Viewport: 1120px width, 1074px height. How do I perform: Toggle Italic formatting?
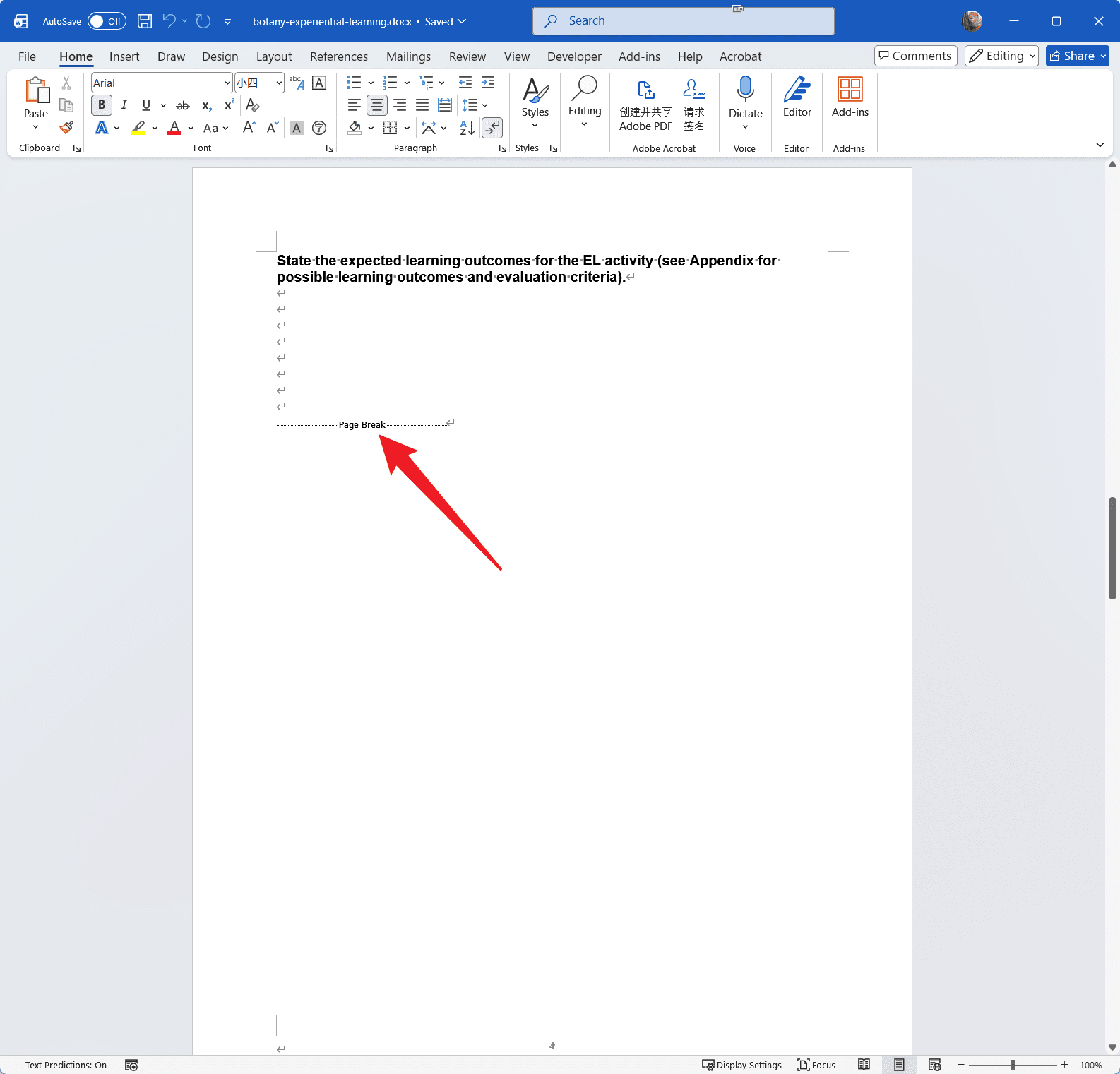(x=124, y=105)
